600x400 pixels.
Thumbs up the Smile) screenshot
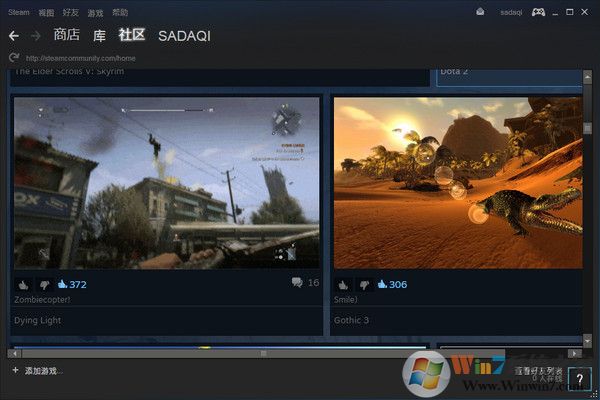pyautogui.click(x=343, y=285)
